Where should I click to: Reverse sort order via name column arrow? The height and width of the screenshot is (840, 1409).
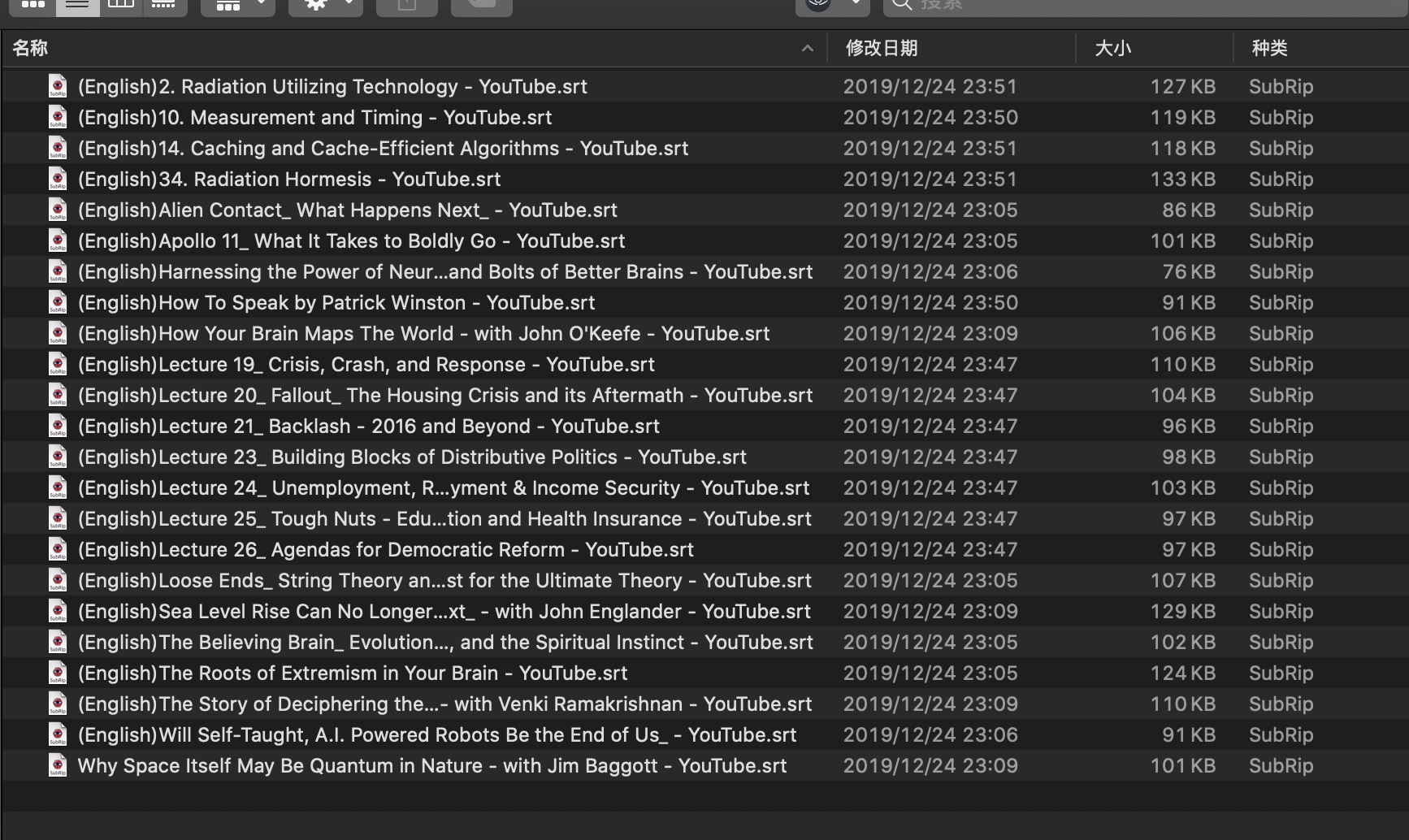(x=807, y=49)
